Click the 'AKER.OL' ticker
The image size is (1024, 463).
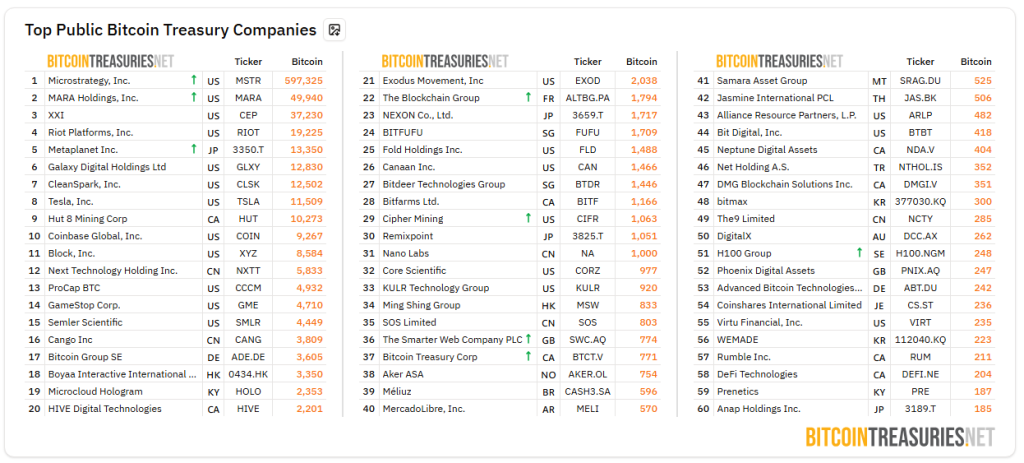(588, 374)
